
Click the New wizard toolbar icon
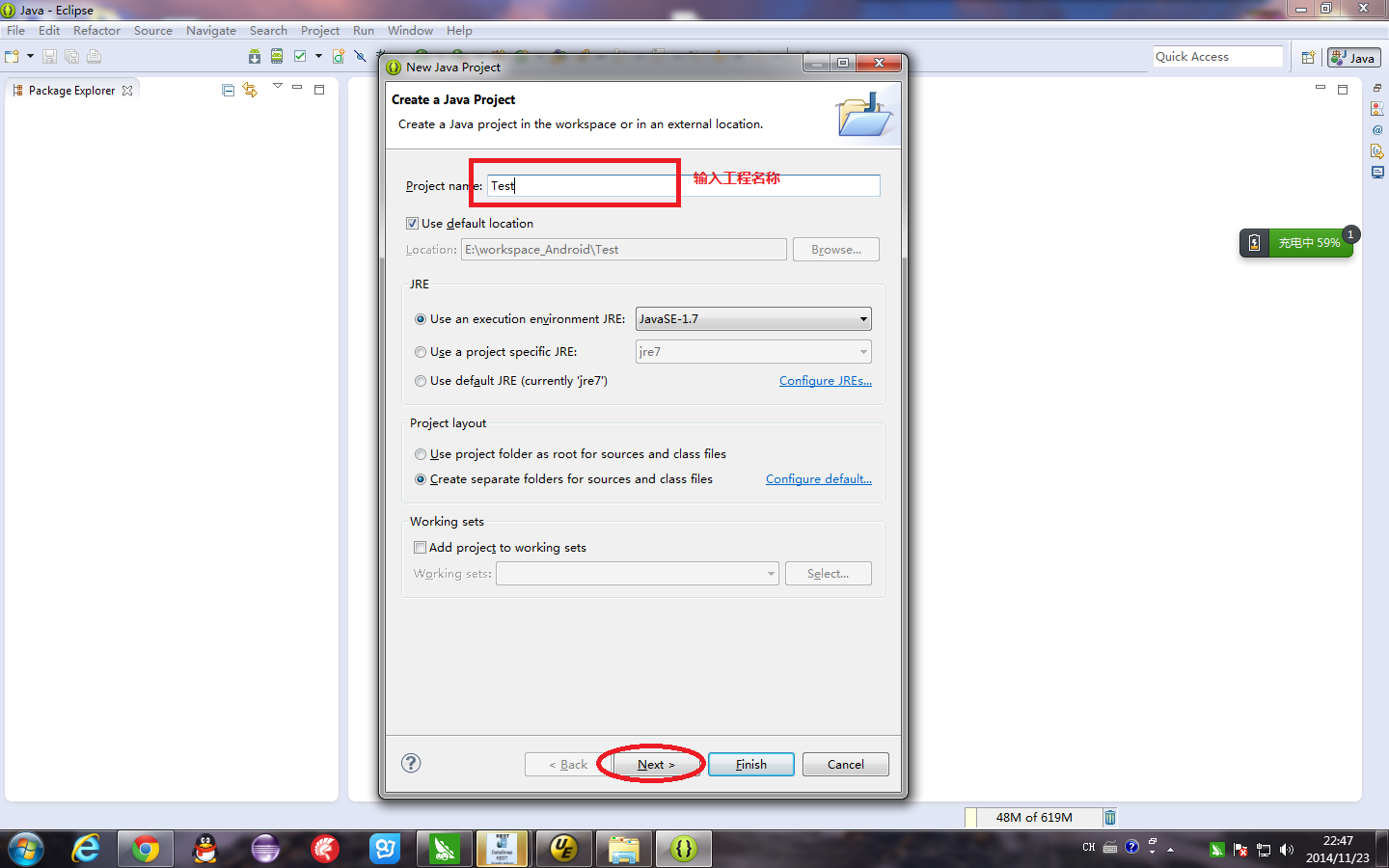13,57
